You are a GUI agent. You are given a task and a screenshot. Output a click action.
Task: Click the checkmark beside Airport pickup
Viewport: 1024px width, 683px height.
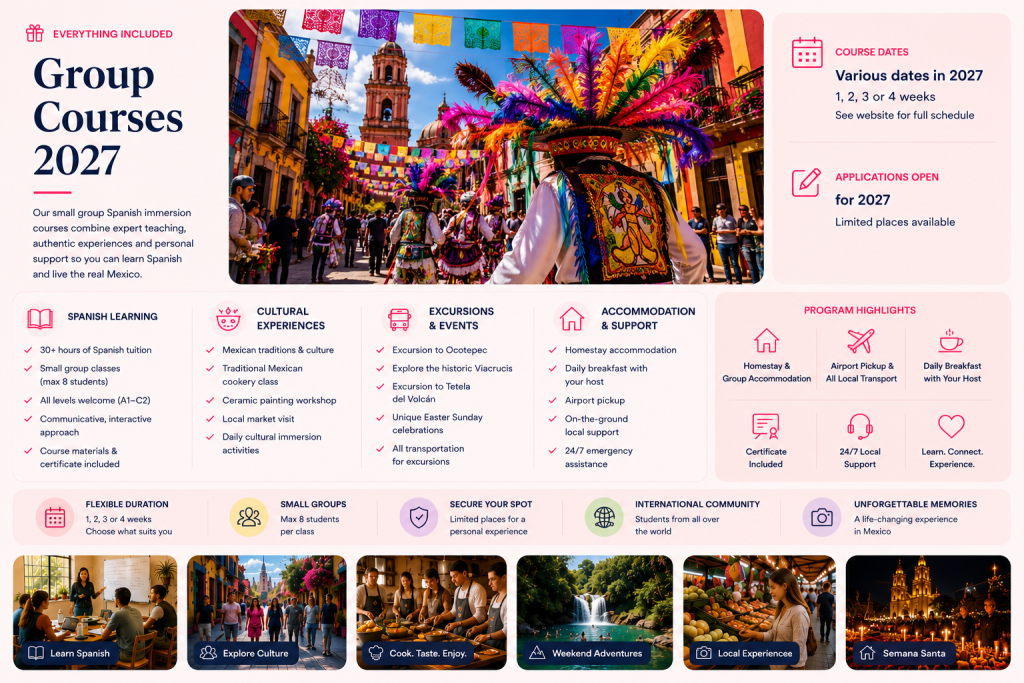(x=552, y=400)
